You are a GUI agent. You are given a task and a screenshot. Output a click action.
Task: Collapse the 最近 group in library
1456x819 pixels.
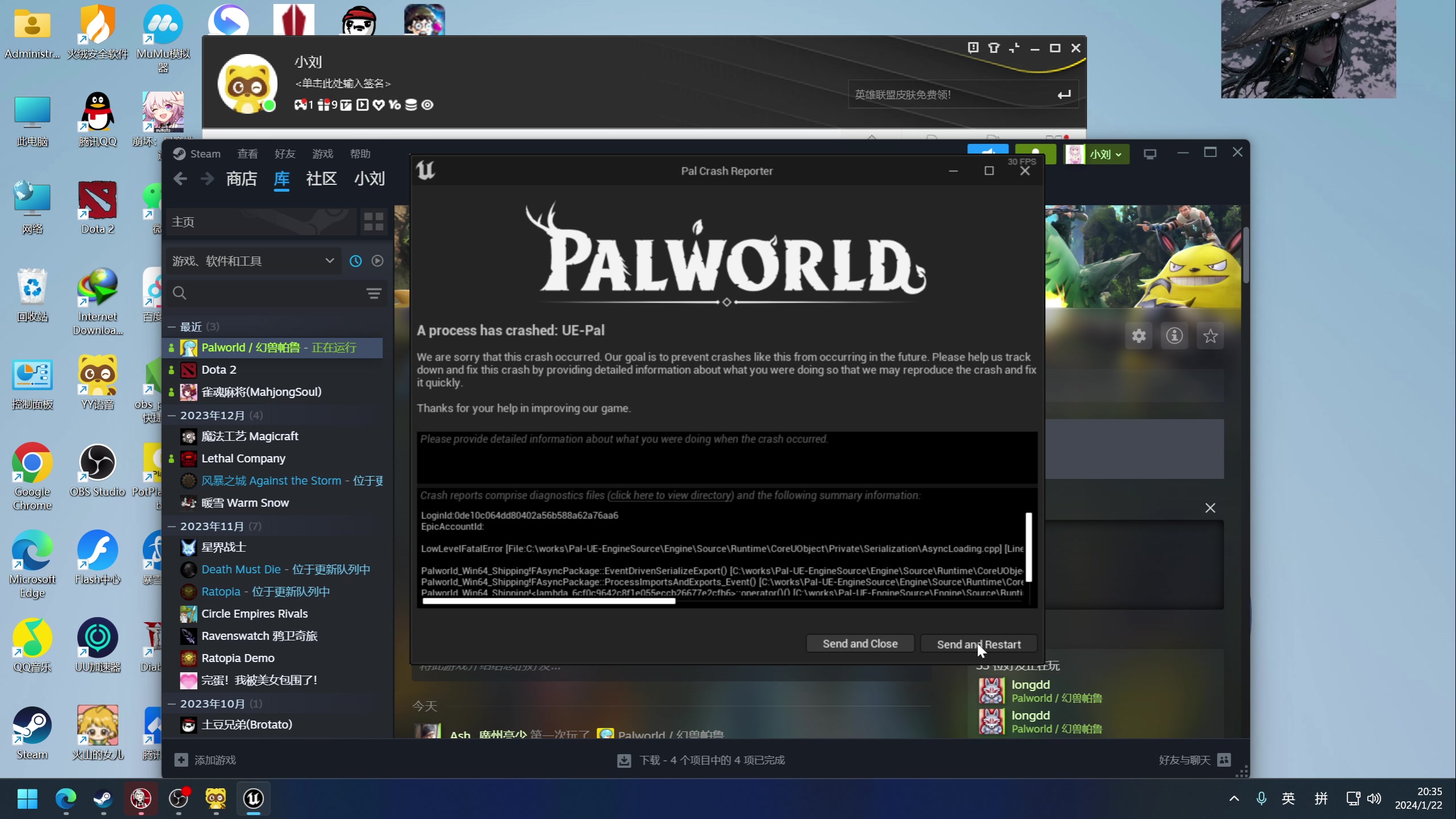(x=171, y=327)
